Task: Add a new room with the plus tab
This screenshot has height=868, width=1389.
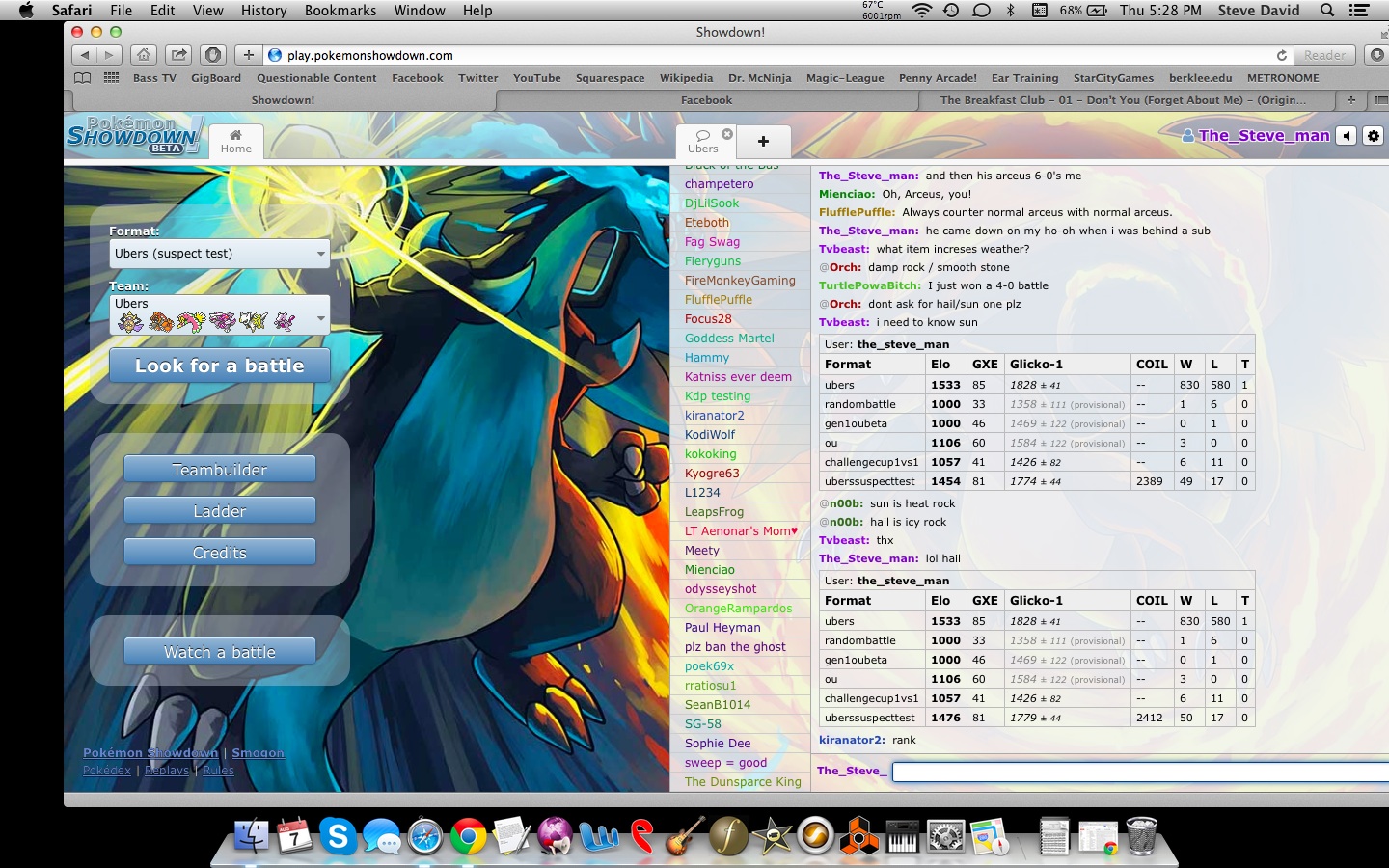Action: click(x=763, y=141)
